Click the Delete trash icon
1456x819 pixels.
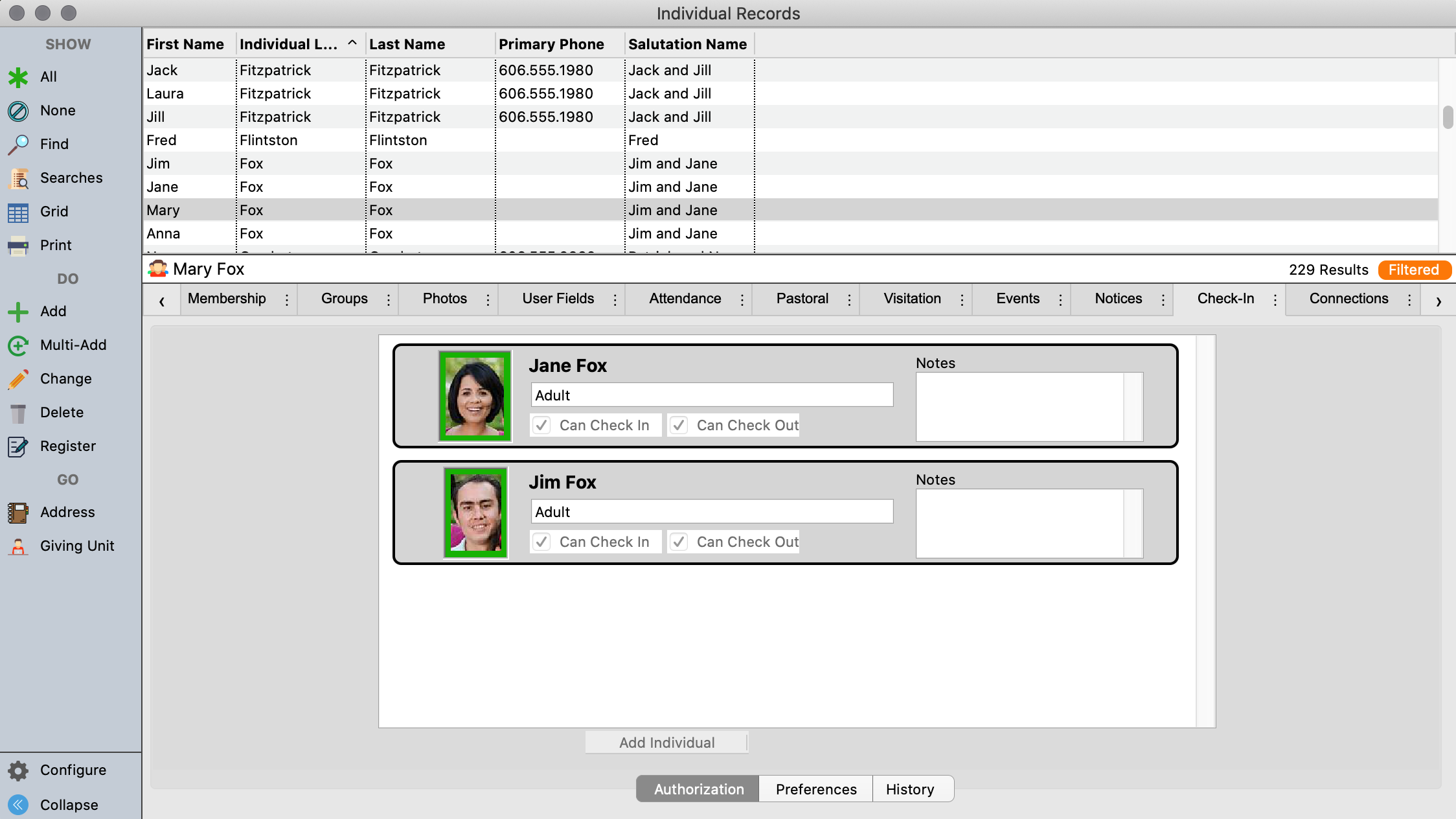[x=18, y=413]
